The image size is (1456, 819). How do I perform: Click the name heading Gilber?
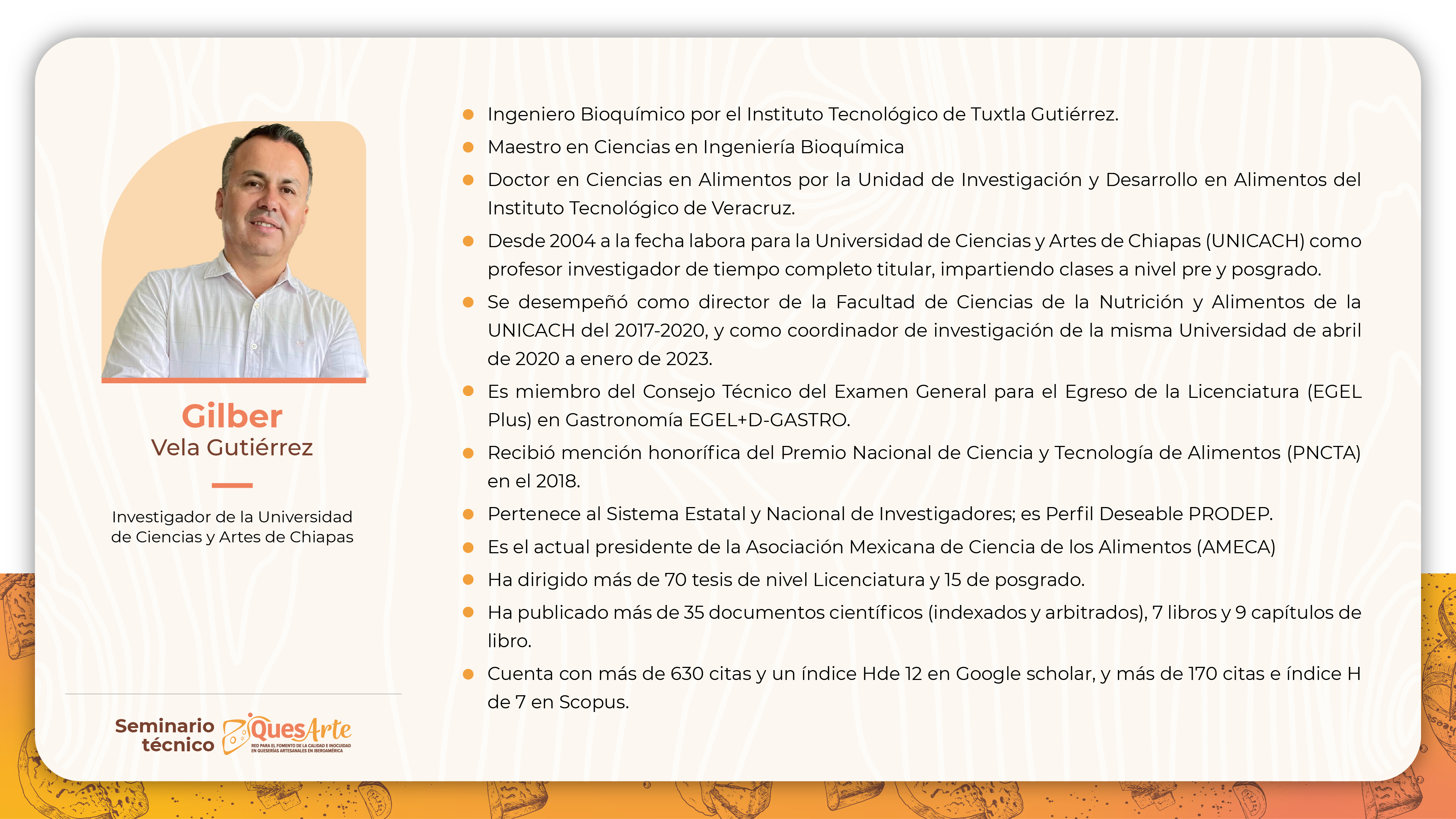click(x=232, y=416)
